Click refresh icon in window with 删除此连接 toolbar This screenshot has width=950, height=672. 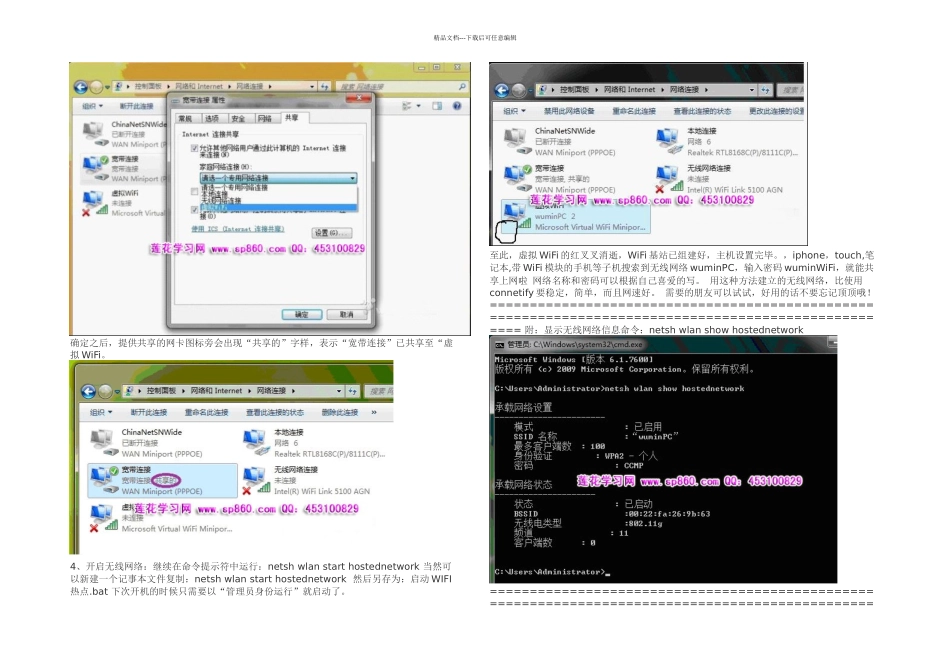tap(353, 391)
